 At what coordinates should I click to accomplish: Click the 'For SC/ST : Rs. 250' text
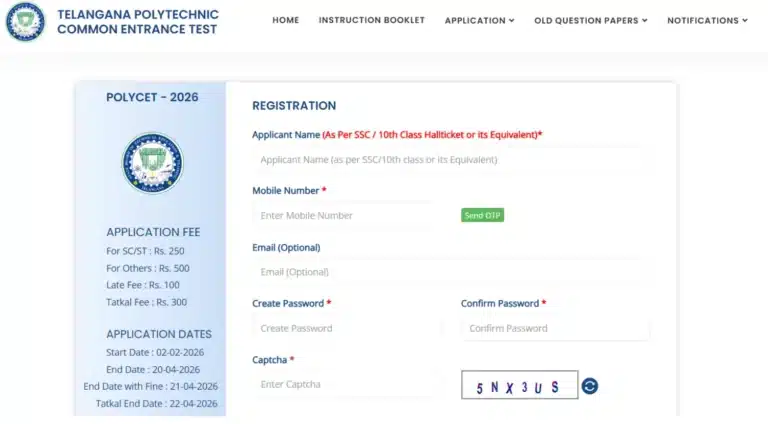(x=145, y=251)
